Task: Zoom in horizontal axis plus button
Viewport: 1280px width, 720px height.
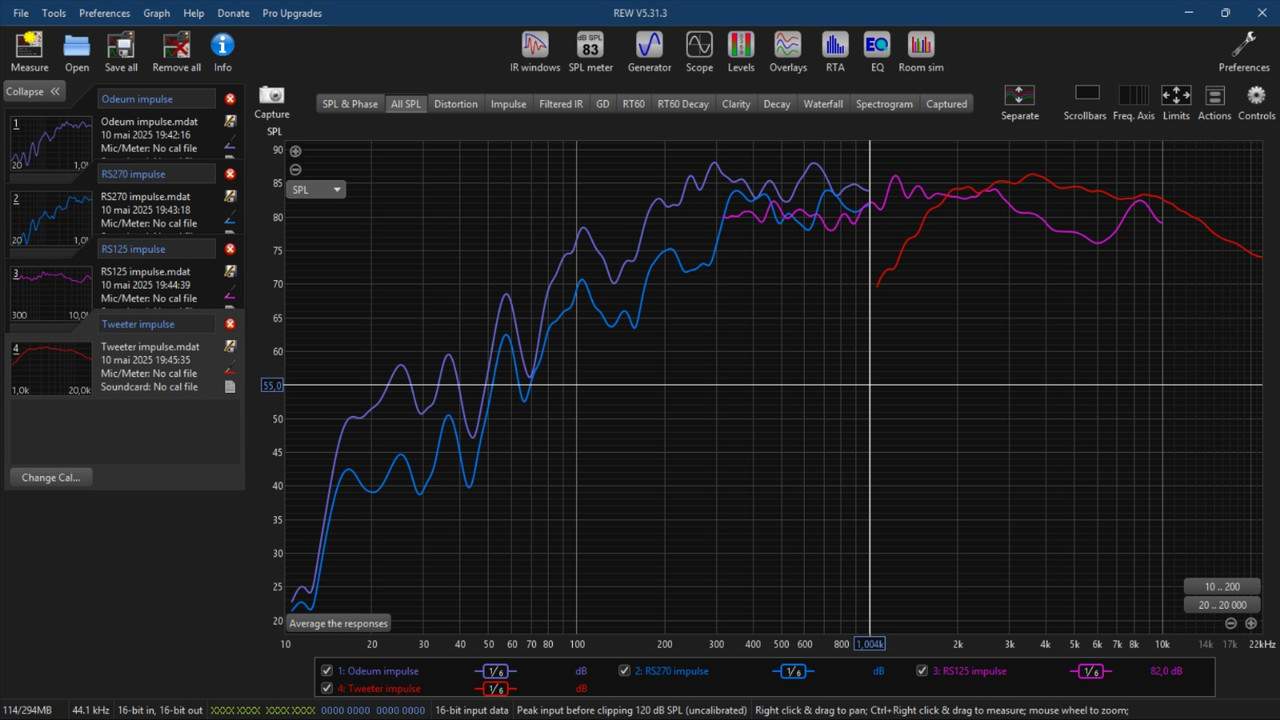Action: pyautogui.click(x=1250, y=623)
